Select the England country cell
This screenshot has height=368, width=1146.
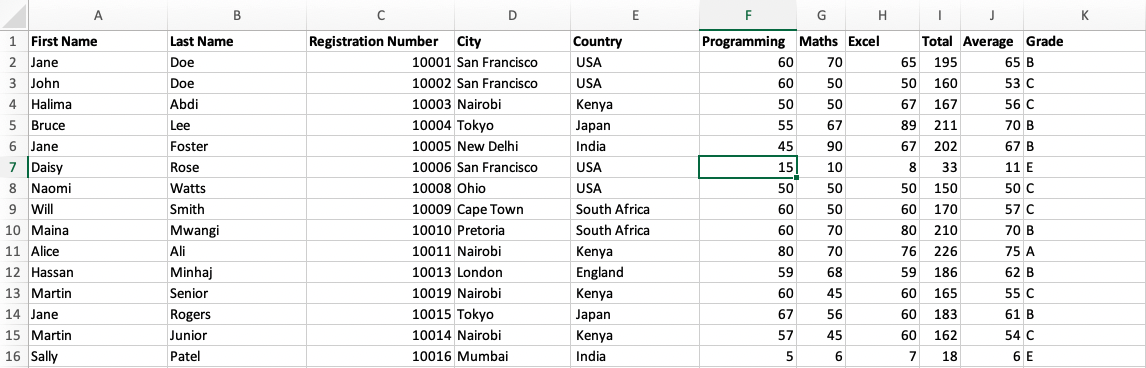[635, 272]
